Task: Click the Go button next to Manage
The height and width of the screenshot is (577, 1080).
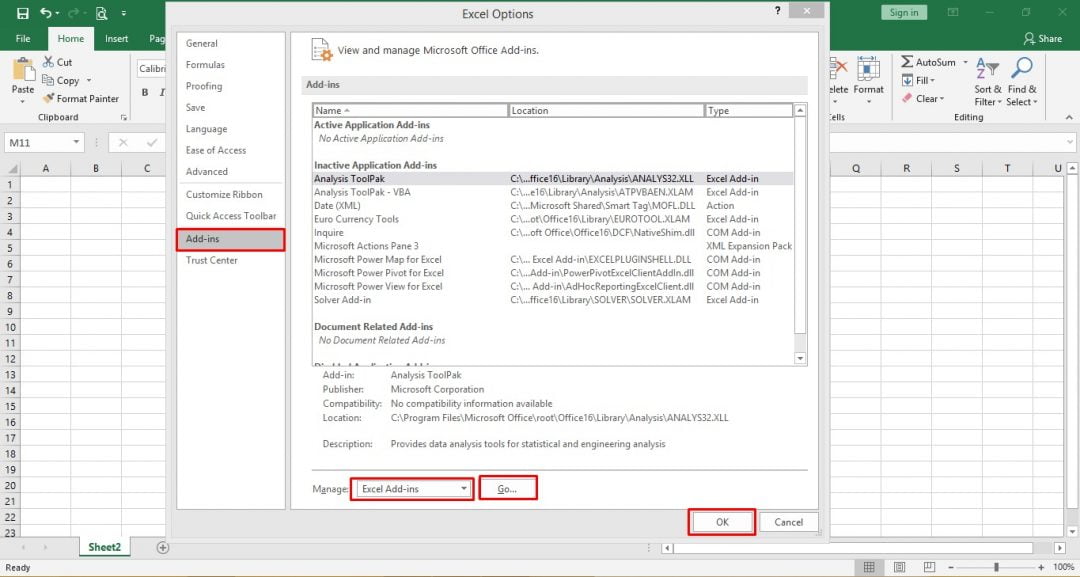Action: tap(508, 487)
